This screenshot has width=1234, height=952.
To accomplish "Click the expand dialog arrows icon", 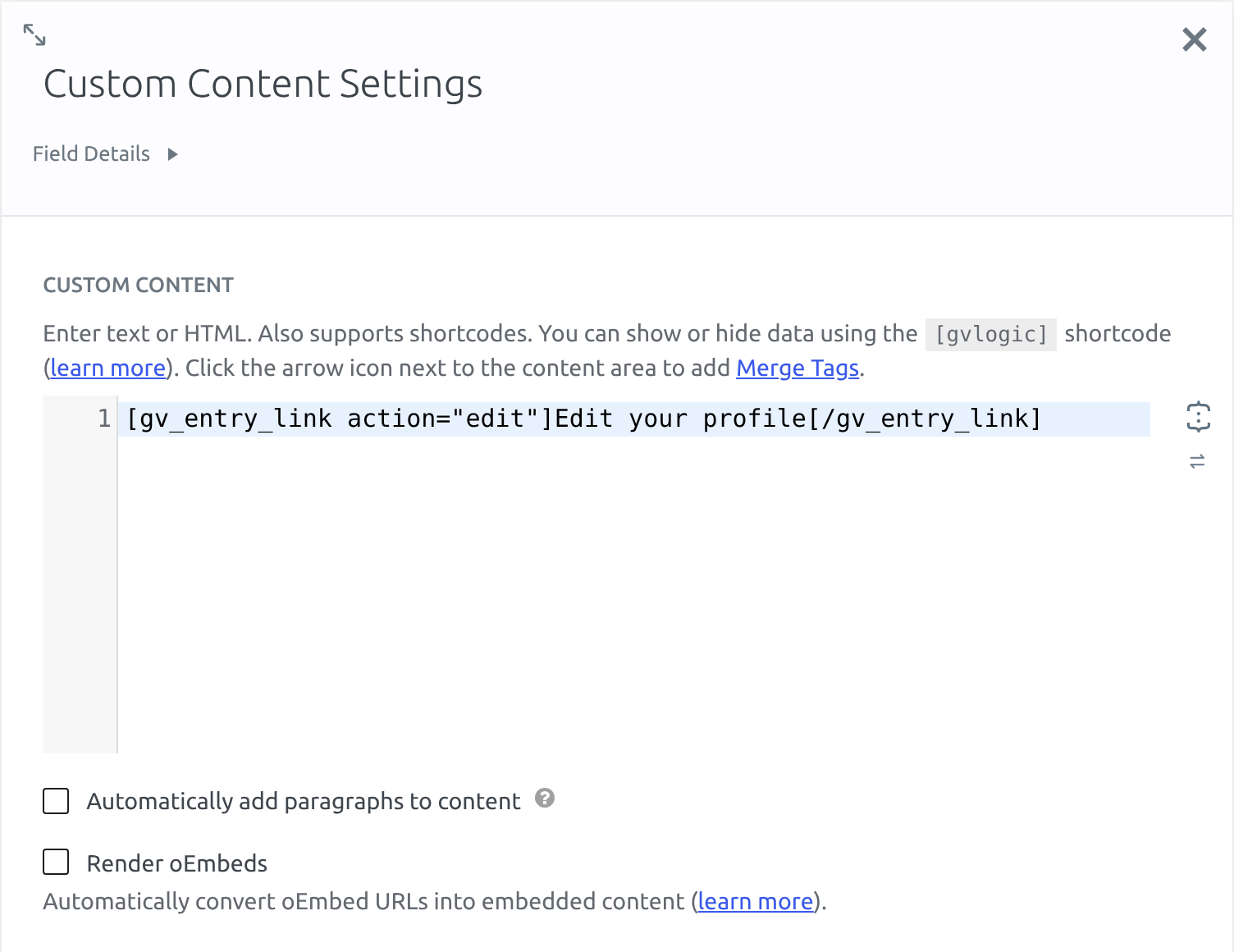I will (x=34, y=34).
